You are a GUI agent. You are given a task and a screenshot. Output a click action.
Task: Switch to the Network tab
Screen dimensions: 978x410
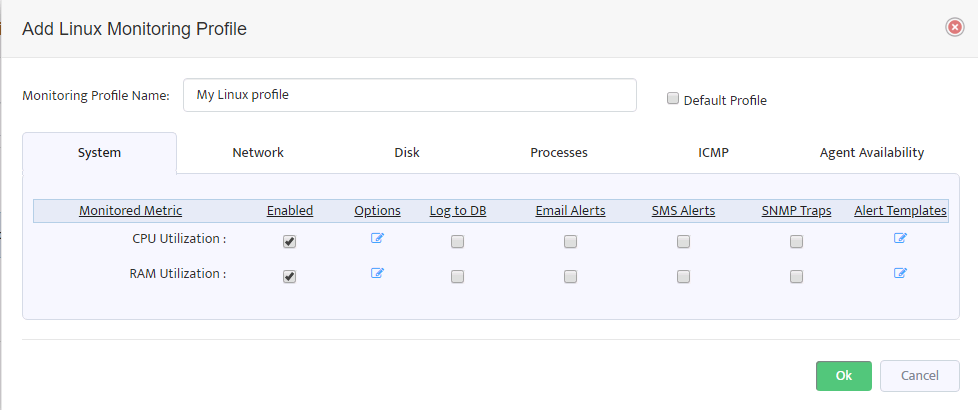coord(258,153)
